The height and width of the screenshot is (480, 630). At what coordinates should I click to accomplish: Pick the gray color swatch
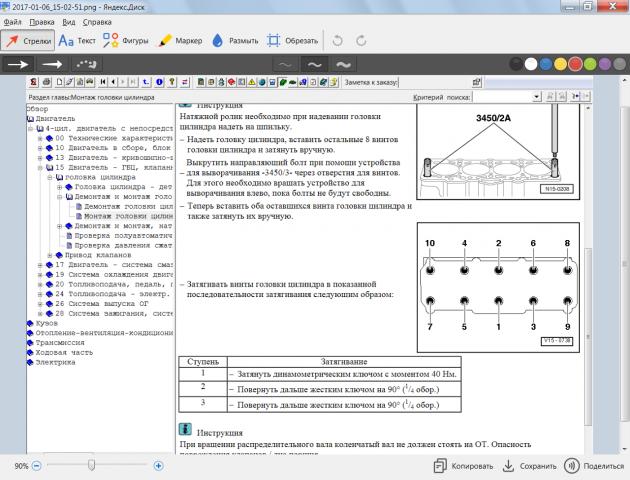click(x=620, y=64)
